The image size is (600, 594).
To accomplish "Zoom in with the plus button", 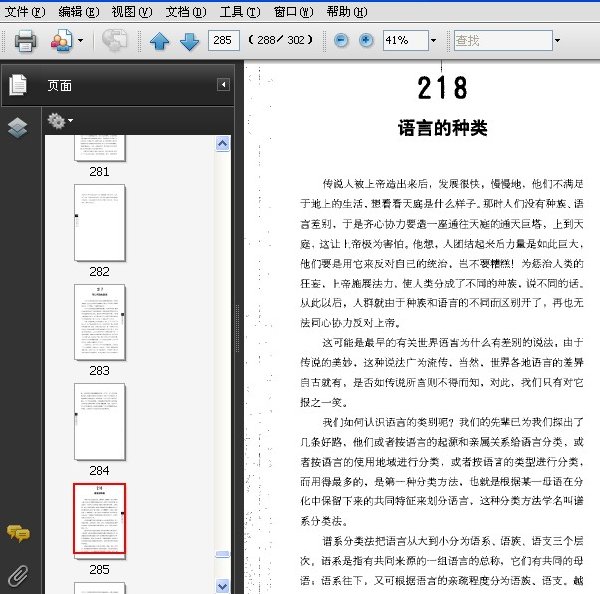I will tap(366, 40).
